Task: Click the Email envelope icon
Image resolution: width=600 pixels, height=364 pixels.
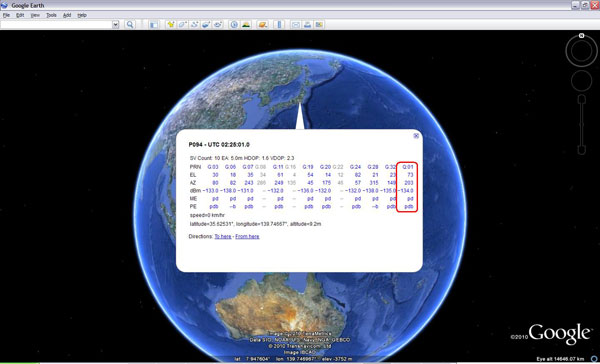Action: pos(296,24)
